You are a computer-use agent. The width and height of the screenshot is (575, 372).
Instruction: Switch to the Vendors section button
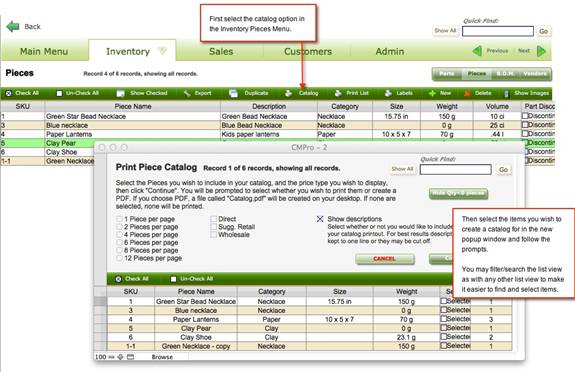[x=535, y=74]
